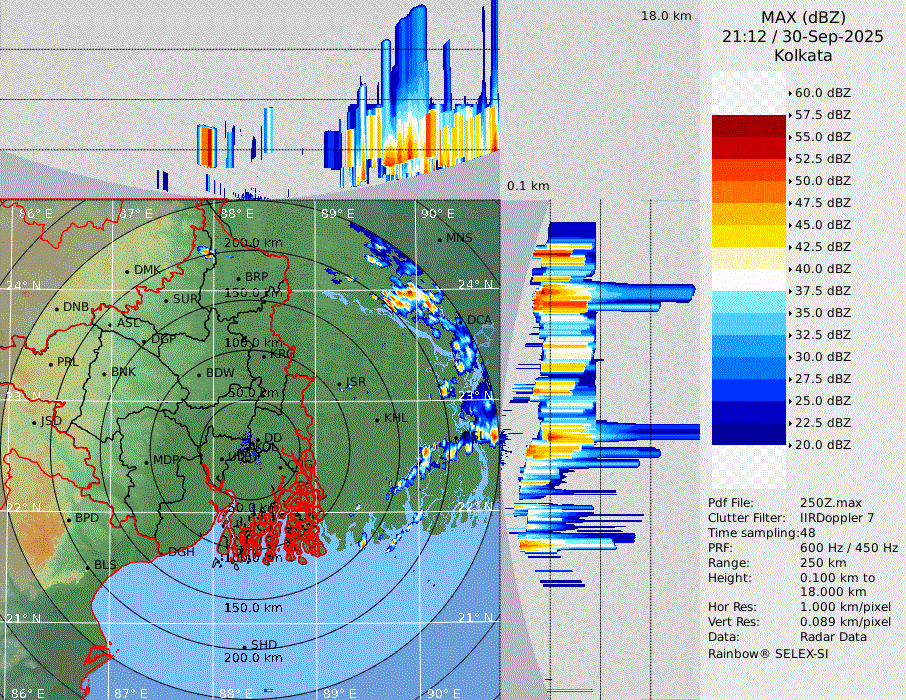Select the PRL station marker

pyautogui.click(x=50, y=363)
